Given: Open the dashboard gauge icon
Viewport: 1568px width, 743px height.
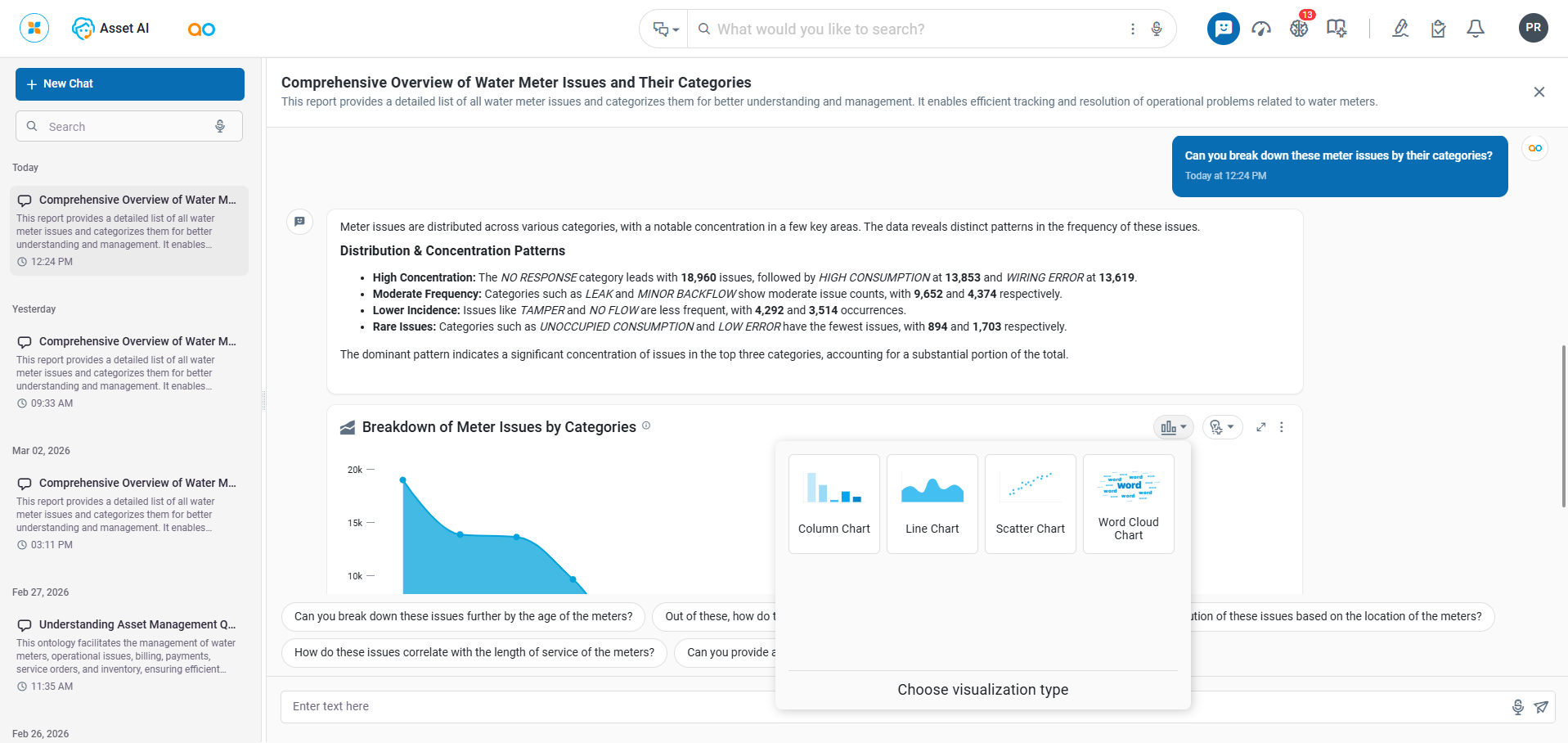Looking at the screenshot, I should (1260, 29).
